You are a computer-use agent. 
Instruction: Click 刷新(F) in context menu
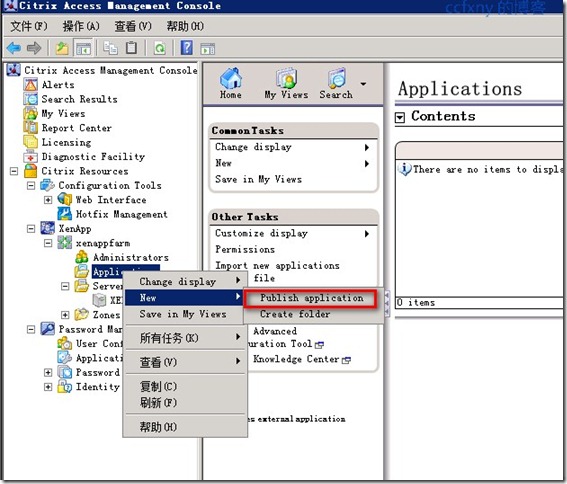pyautogui.click(x=184, y=403)
